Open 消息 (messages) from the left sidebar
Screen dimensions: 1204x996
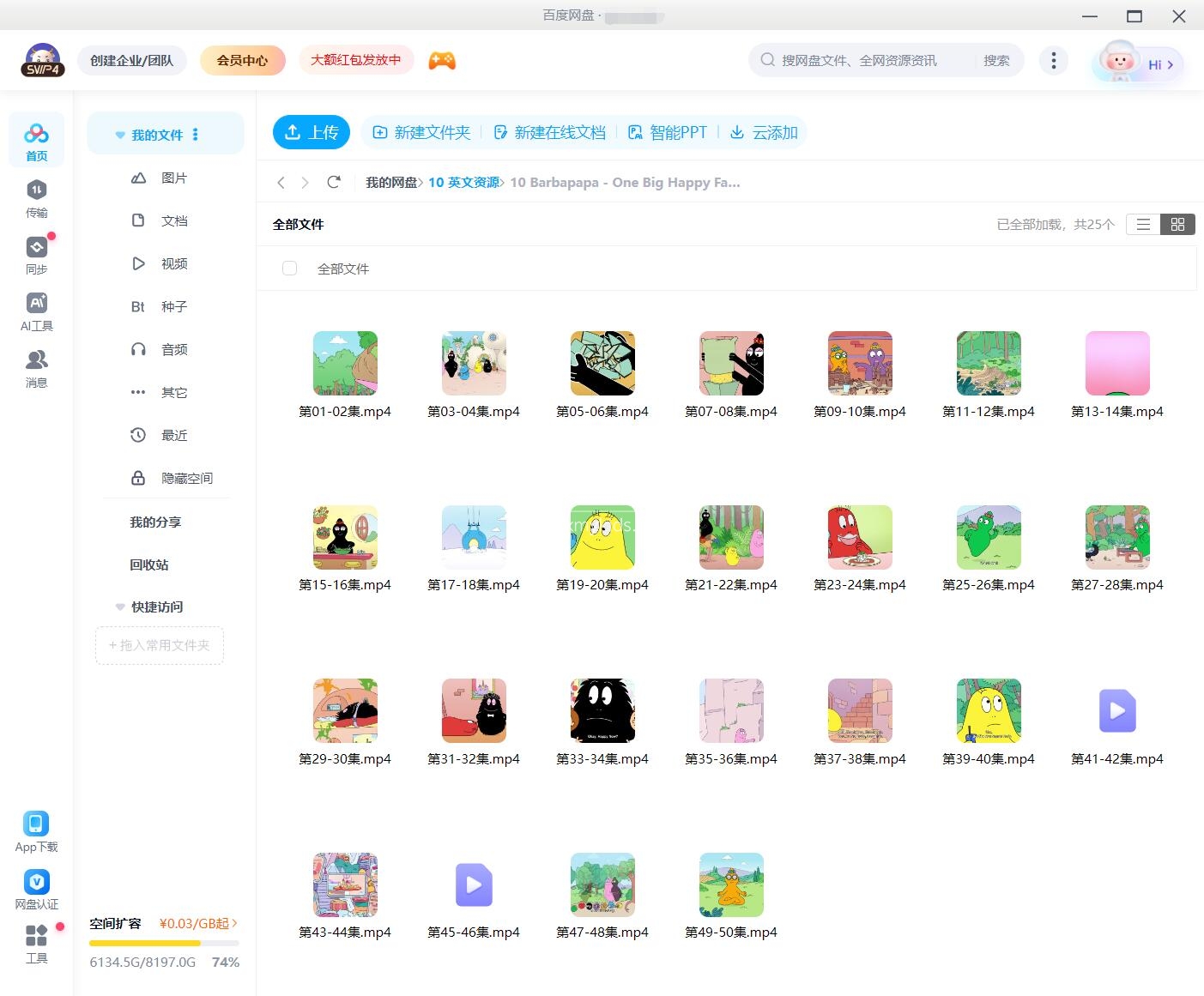[36, 368]
